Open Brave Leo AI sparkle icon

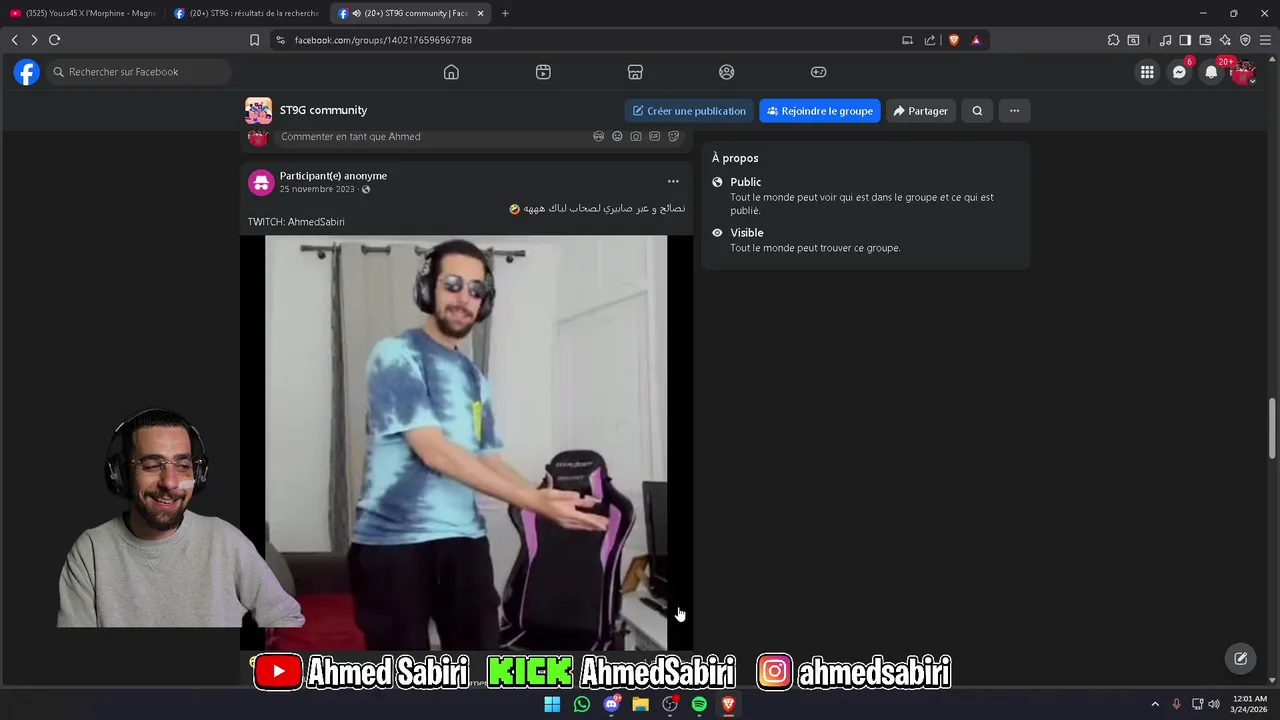(1225, 40)
